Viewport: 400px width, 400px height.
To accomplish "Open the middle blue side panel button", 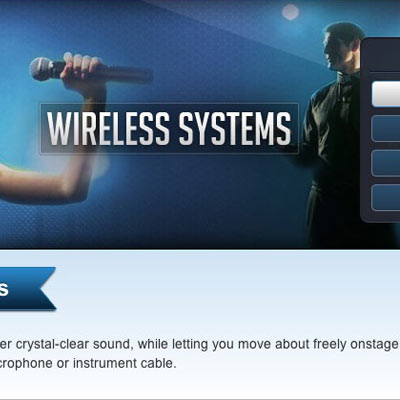I will click(386, 163).
